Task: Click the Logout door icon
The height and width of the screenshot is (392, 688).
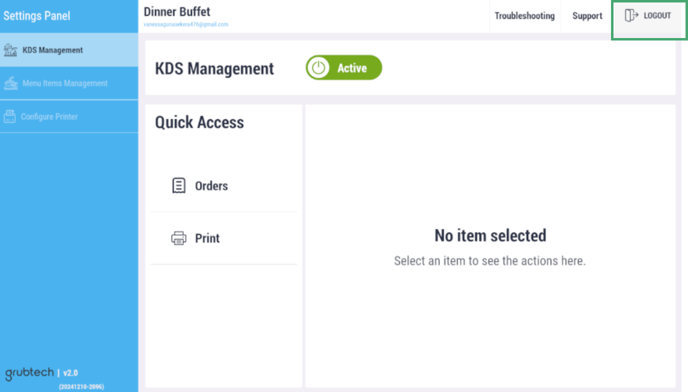Action: tap(631, 15)
